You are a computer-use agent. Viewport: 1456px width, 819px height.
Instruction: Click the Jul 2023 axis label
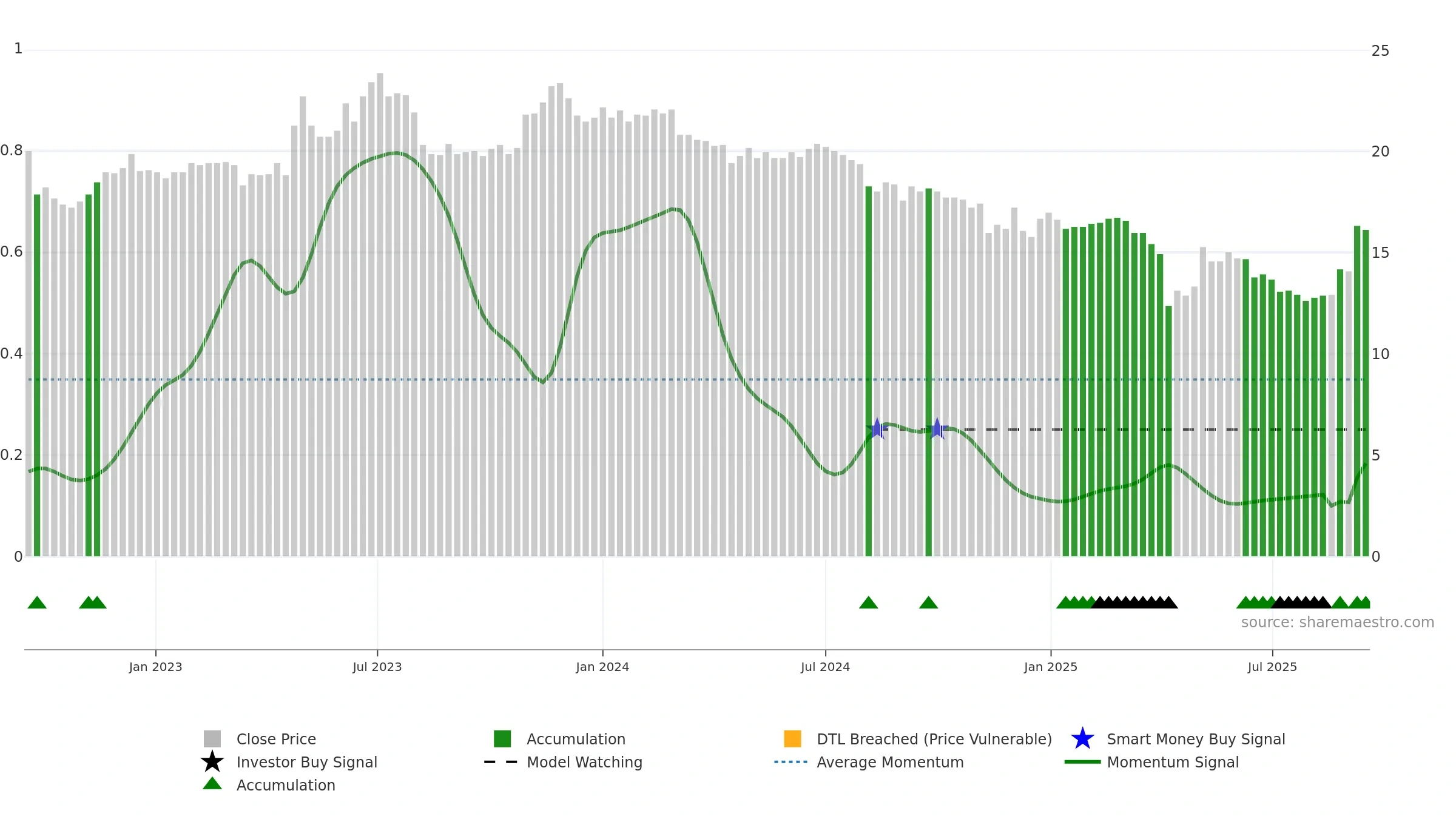pos(377,667)
